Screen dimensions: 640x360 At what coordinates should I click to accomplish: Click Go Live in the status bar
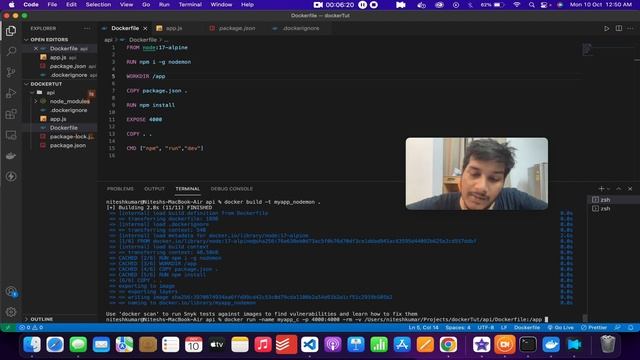click(560, 327)
